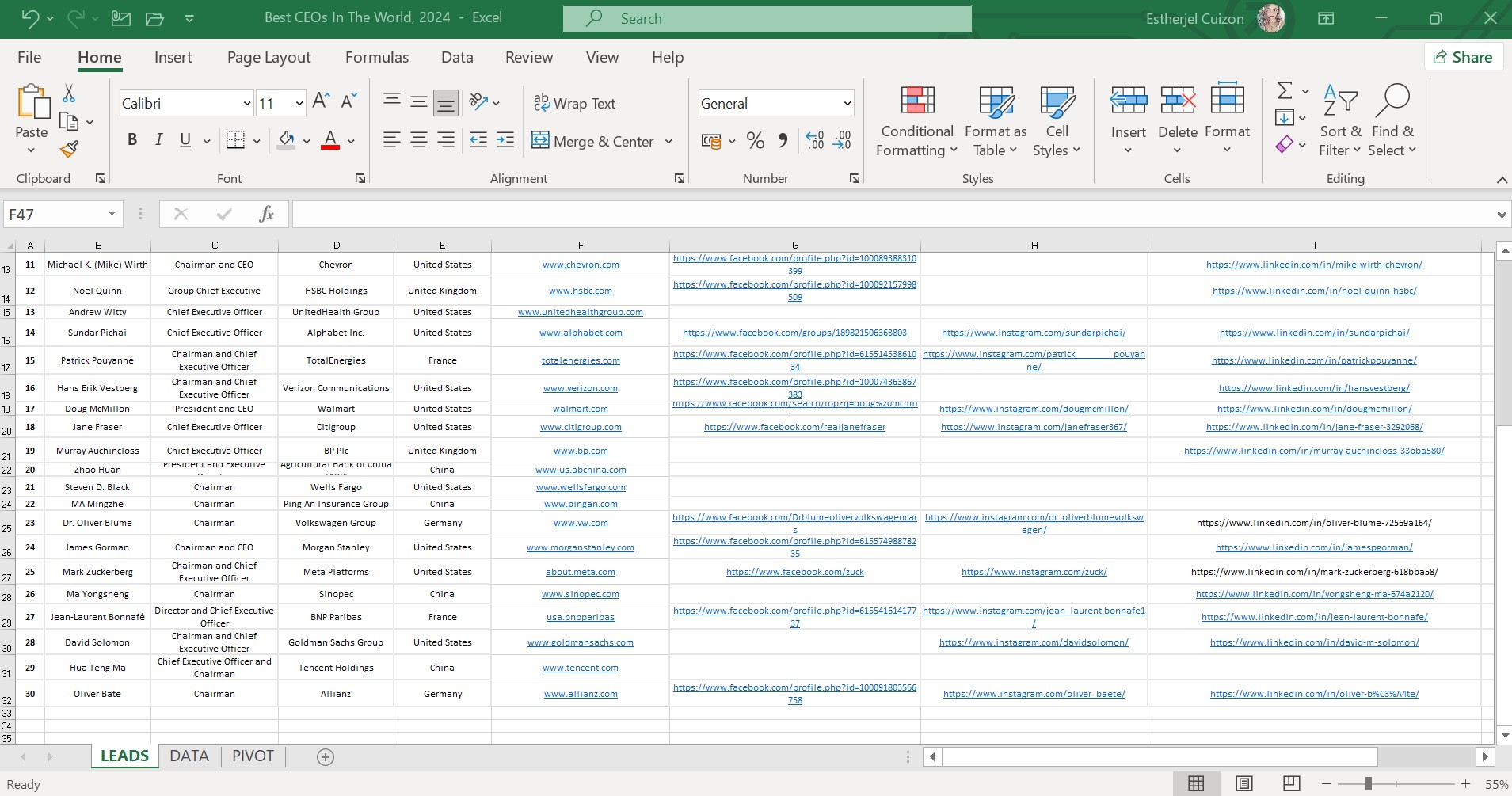Open the Sort & Filter dropdown

pyautogui.click(x=1340, y=120)
